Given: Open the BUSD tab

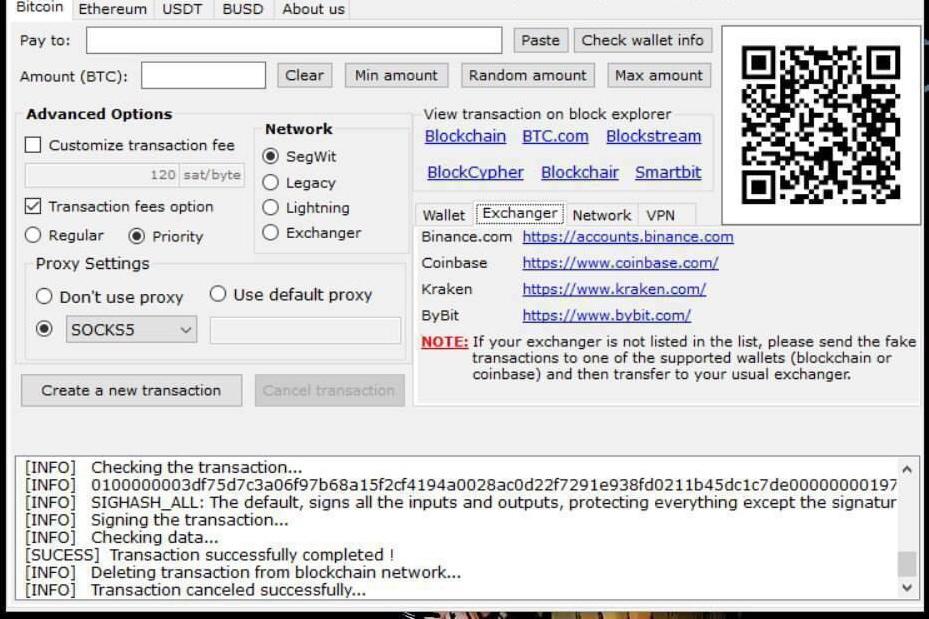Looking at the screenshot, I should (241, 9).
